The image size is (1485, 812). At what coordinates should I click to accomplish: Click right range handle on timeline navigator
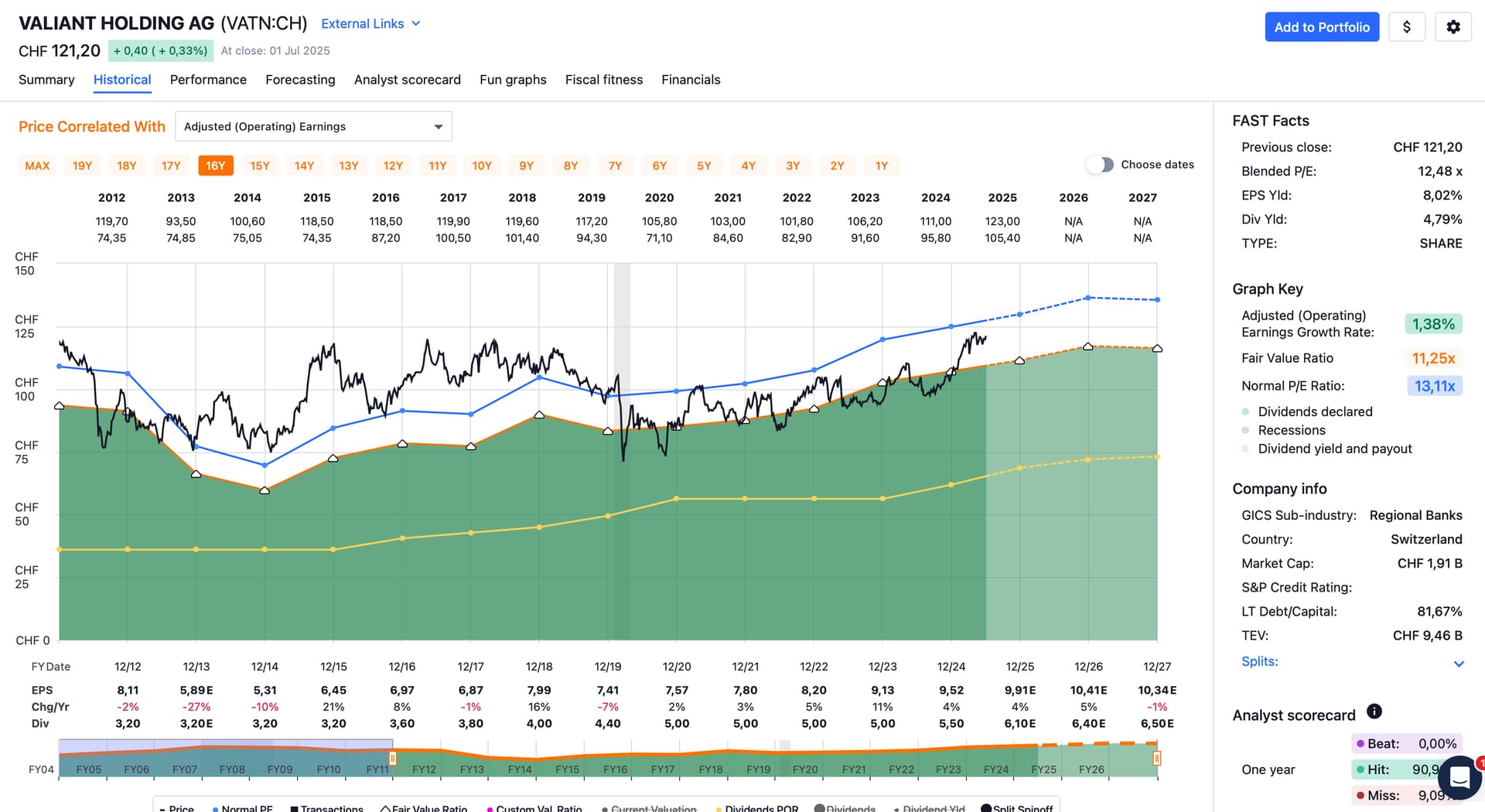pyautogui.click(x=1157, y=759)
